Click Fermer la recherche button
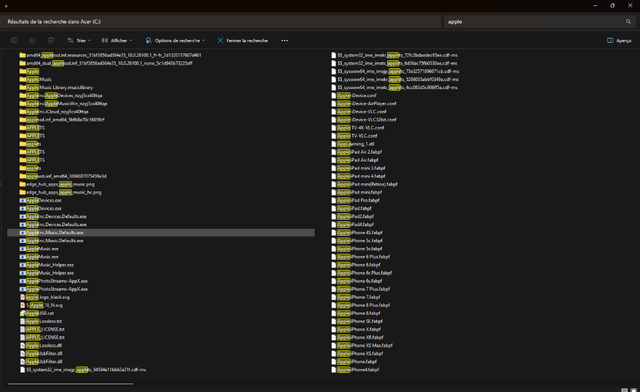The image size is (640, 392). 243,40
